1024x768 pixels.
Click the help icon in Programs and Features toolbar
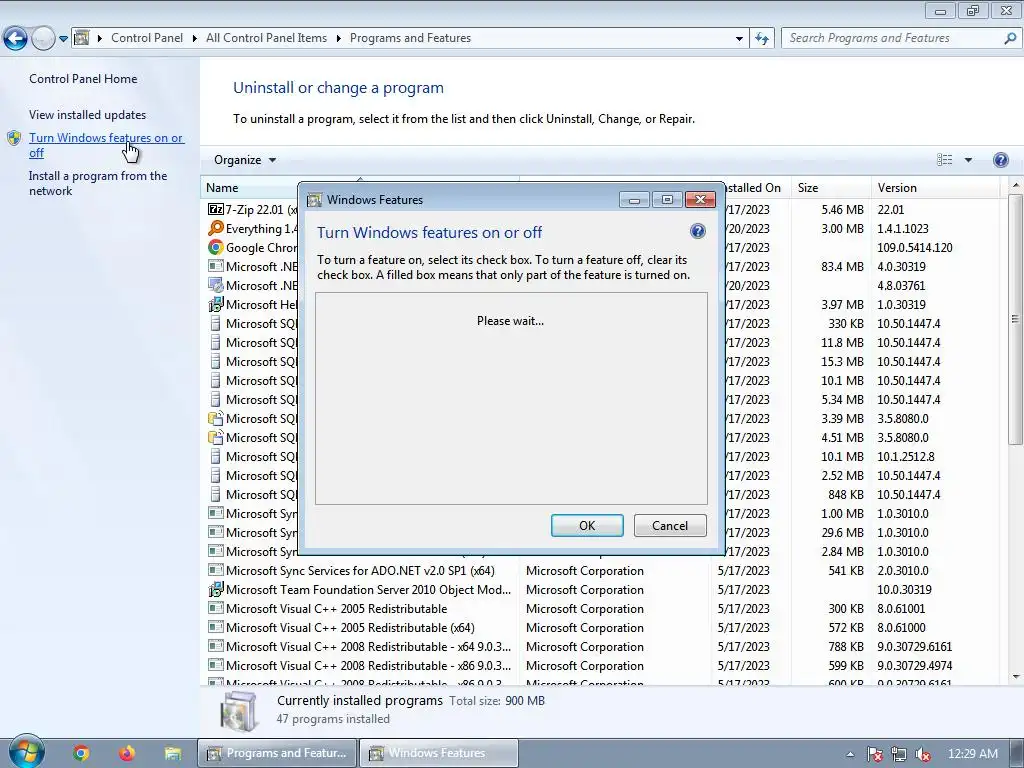tap(1000, 160)
